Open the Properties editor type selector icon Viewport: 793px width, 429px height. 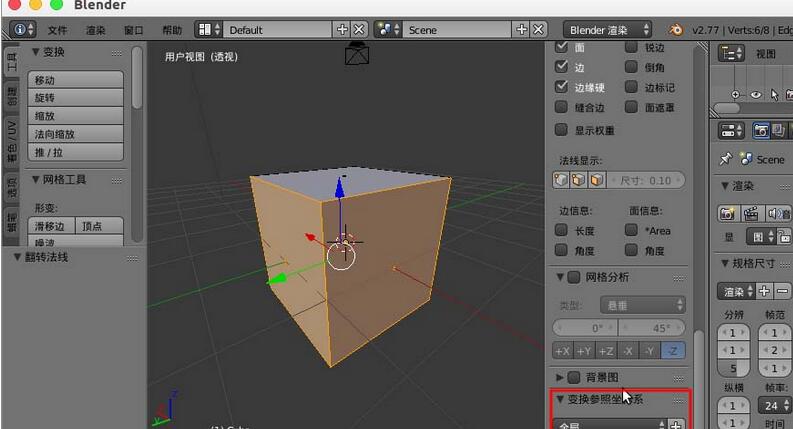[731, 131]
